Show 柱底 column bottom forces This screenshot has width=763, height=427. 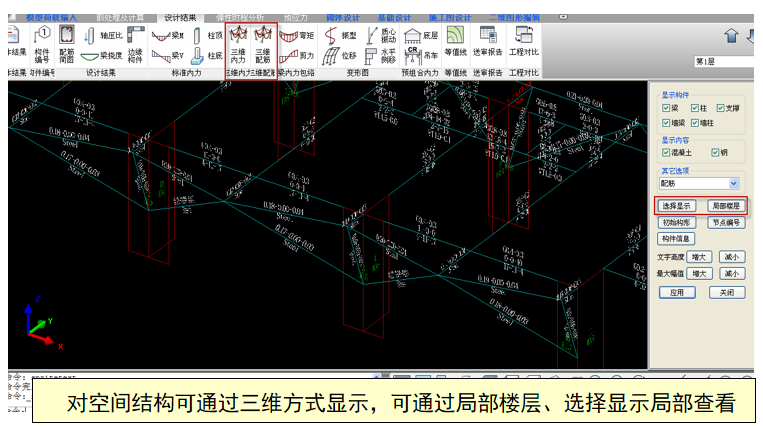point(207,55)
